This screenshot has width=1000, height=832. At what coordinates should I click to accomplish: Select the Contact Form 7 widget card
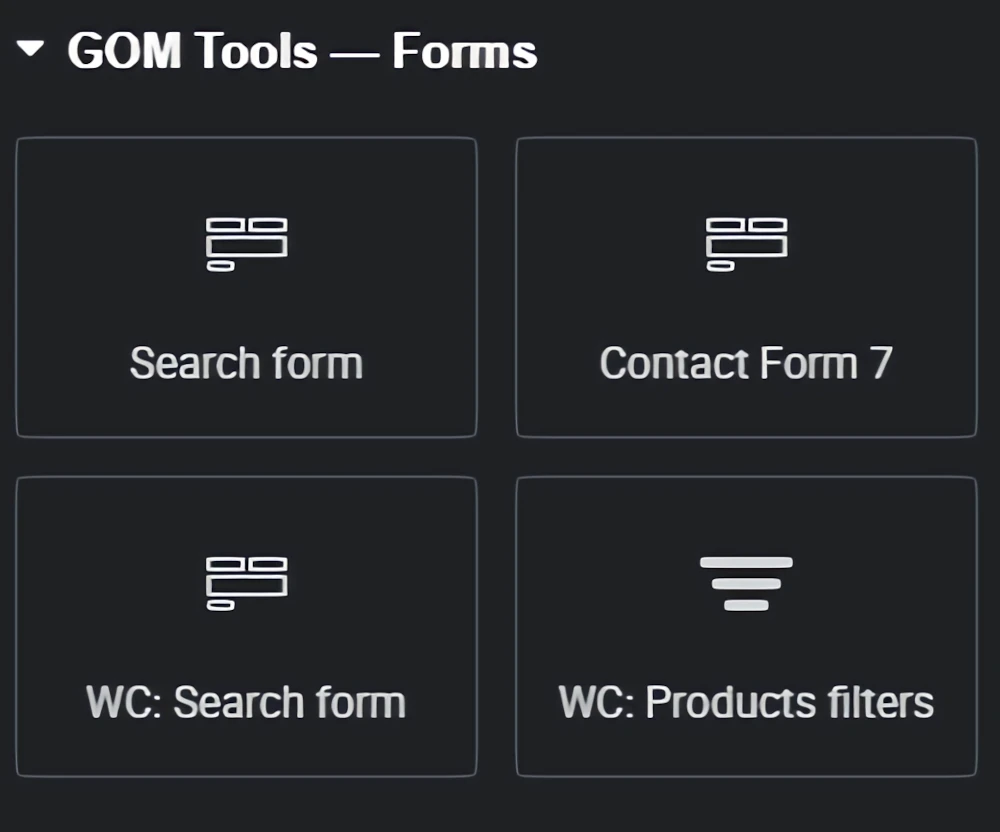pos(747,287)
